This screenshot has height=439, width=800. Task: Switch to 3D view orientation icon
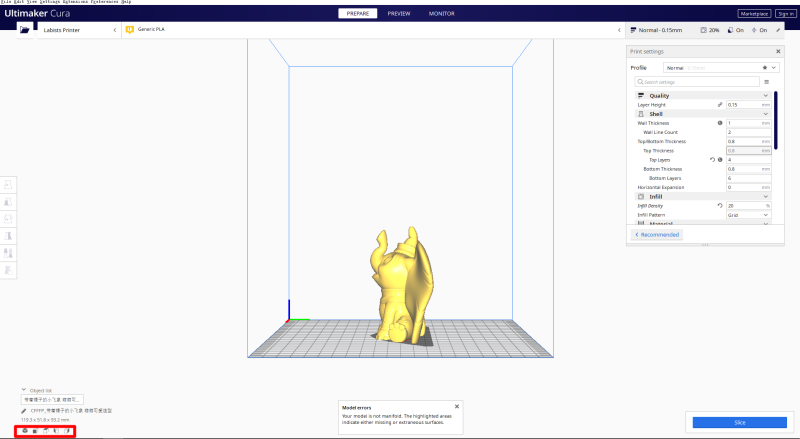pyautogui.click(x=24, y=431)
